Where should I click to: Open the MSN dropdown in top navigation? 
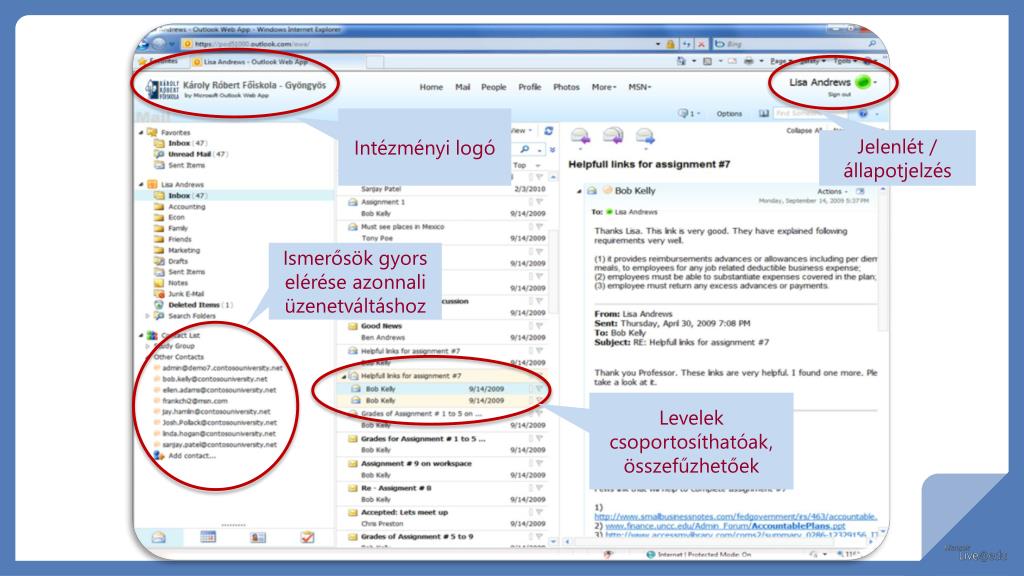(x=639, y=87)
